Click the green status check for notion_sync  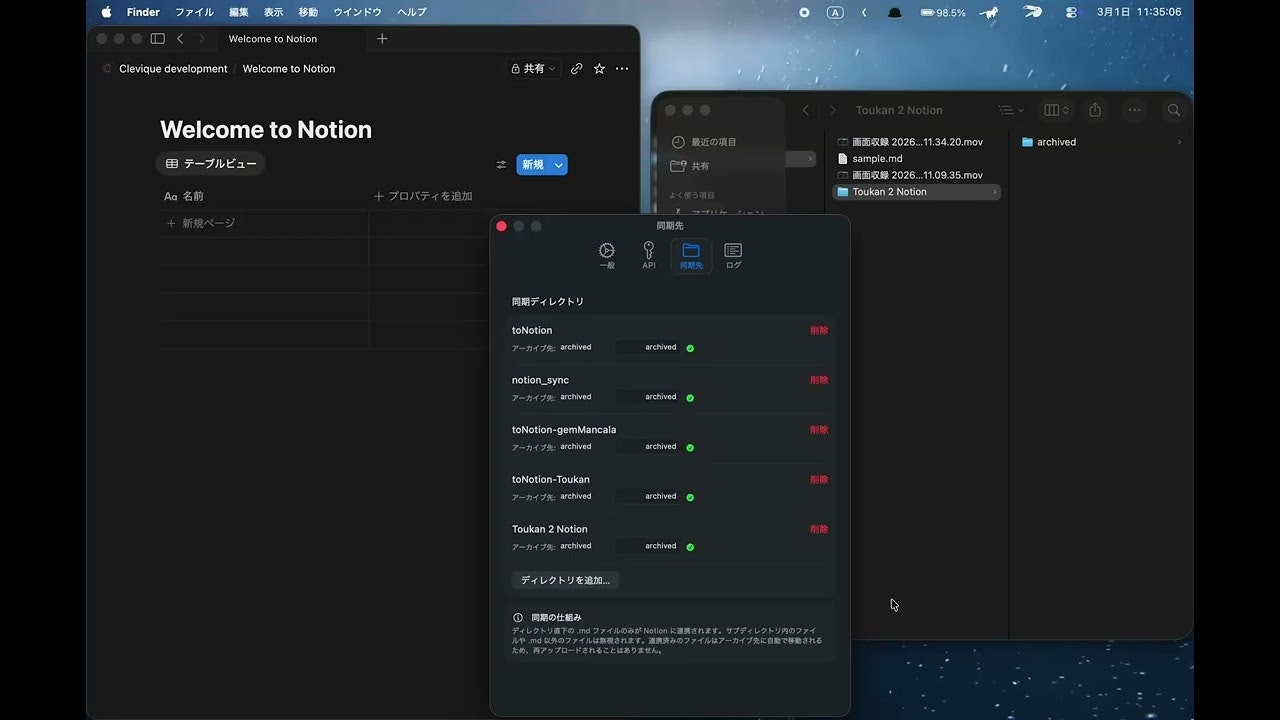click(x=690, y=398)
